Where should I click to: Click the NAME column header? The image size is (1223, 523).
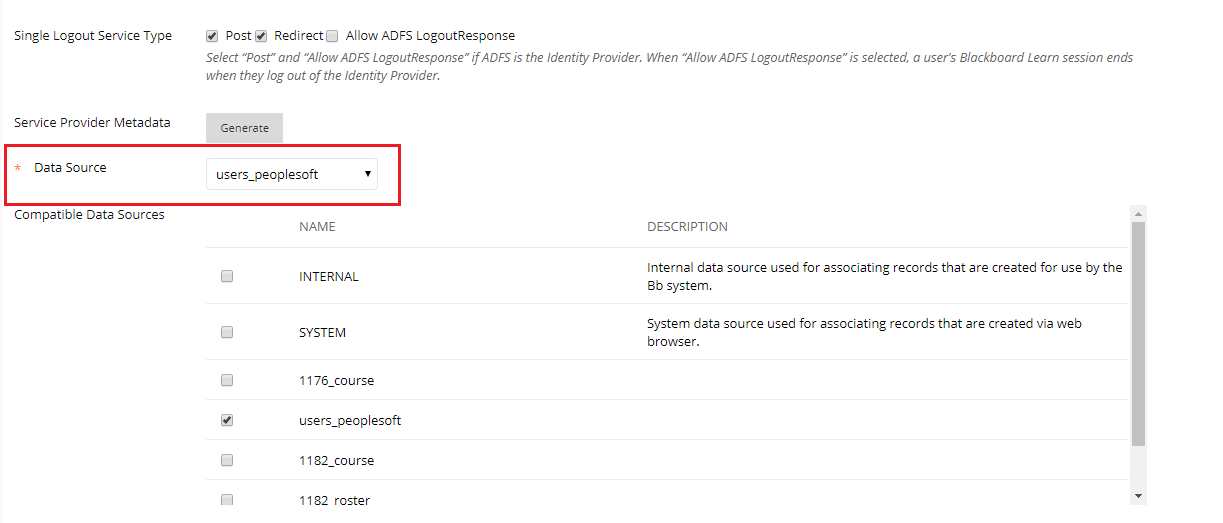tap(317, 227)
